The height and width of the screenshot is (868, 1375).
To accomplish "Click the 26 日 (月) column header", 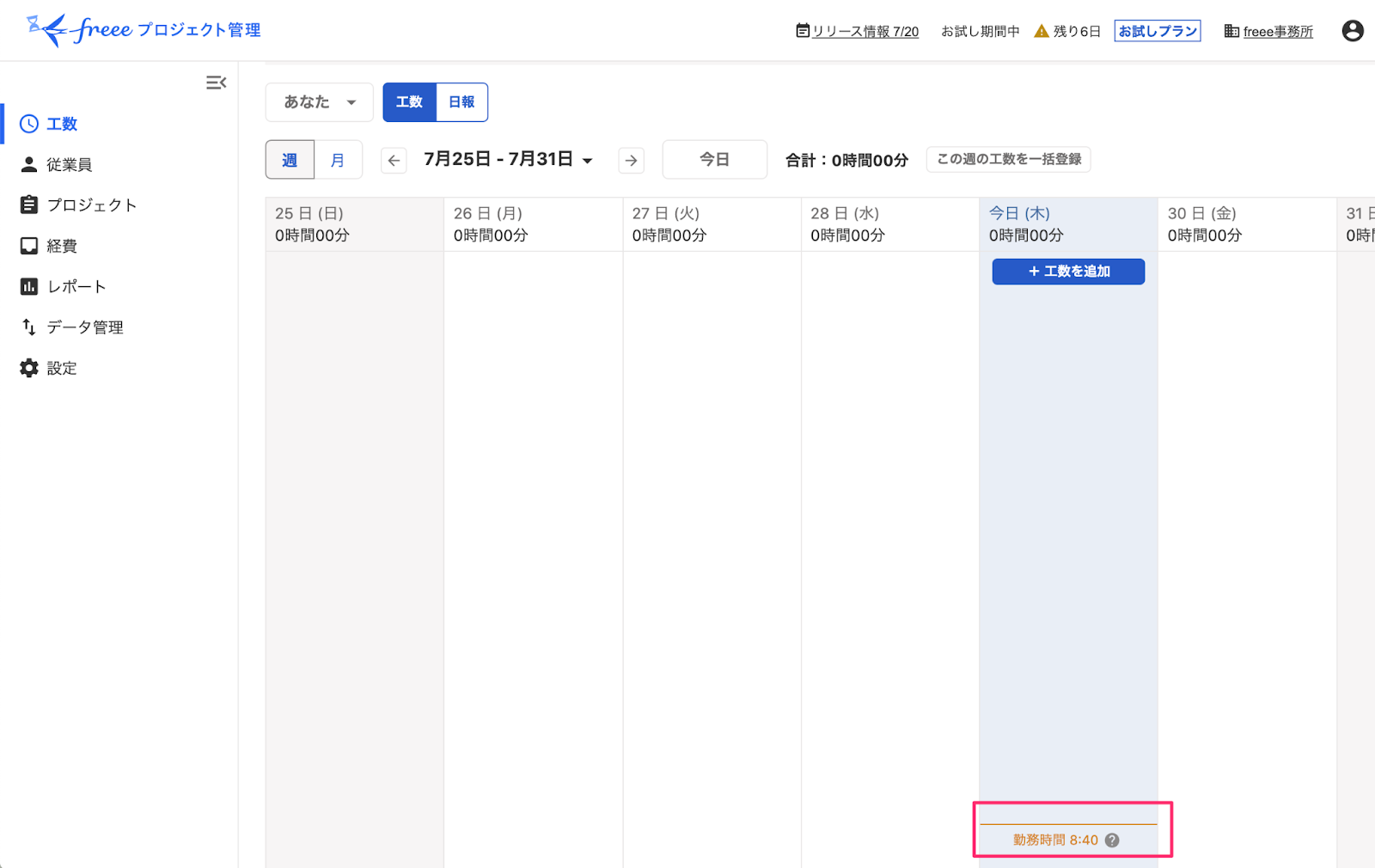I will point(533,224).
